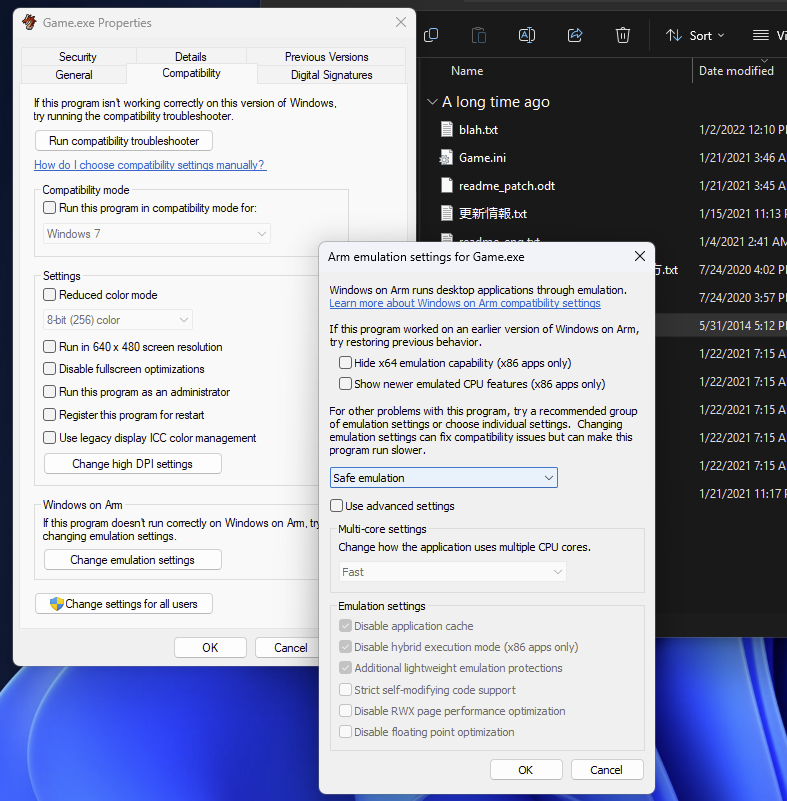
Task: Select the 更新情報.txt file name
Action: coord(492,214)
